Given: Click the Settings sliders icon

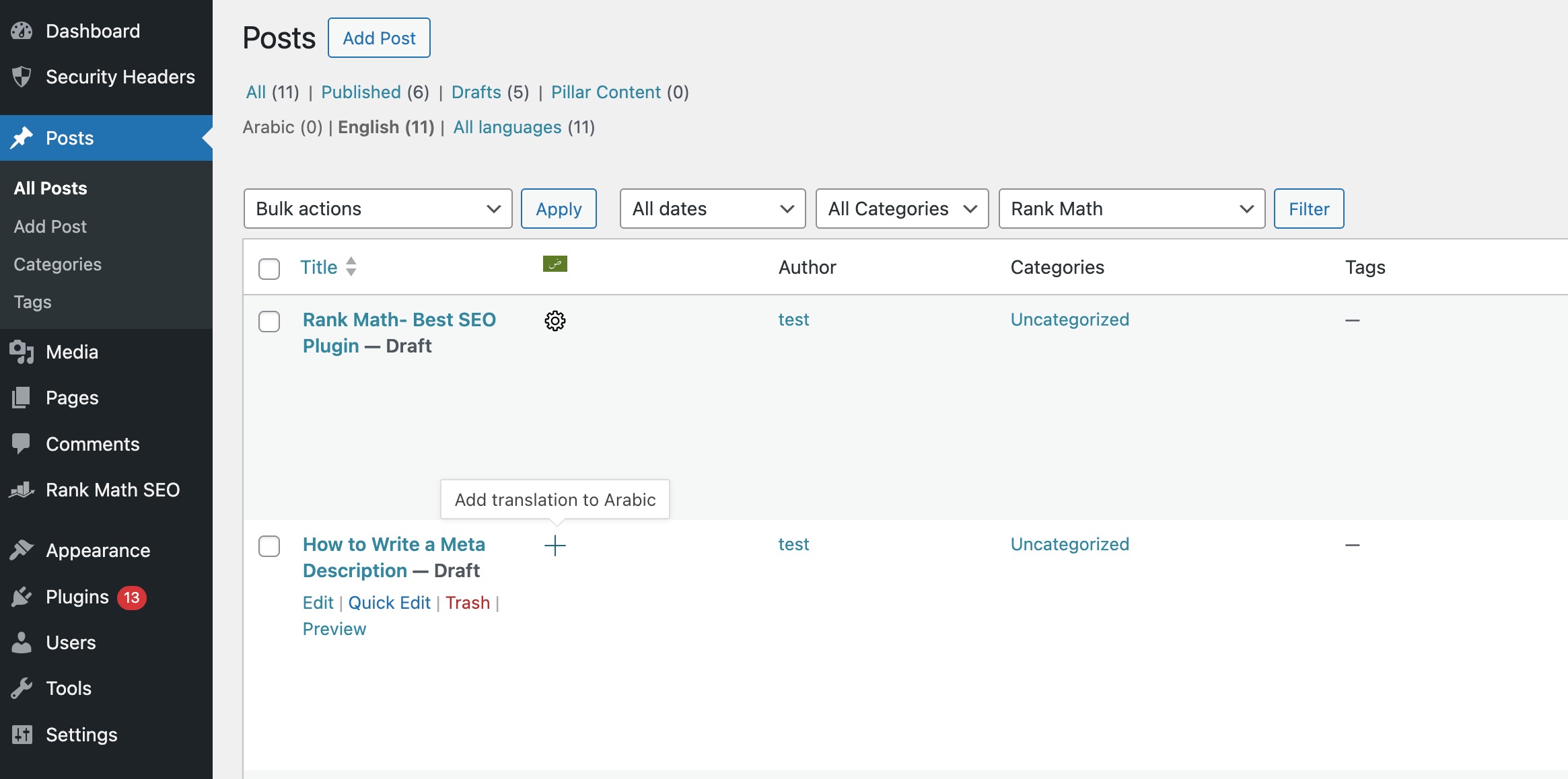Looking at the screenshot, I should tap(22, 735).
